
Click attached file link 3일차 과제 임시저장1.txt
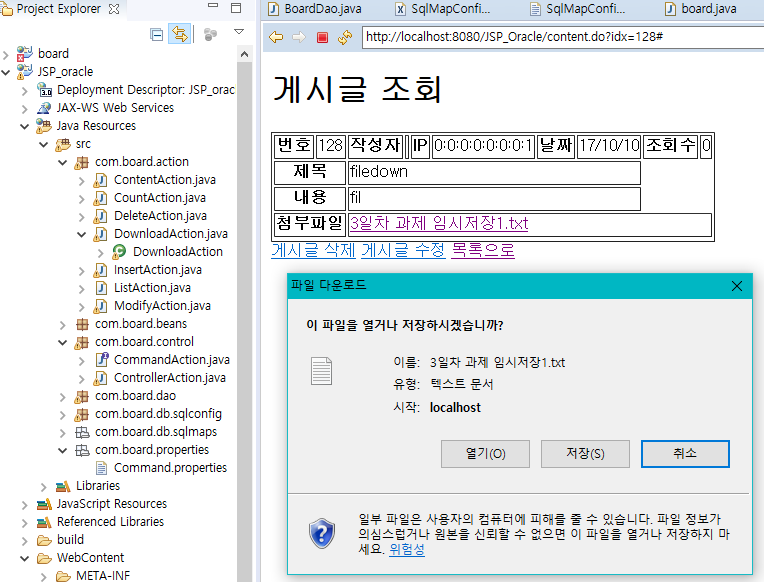439,223
